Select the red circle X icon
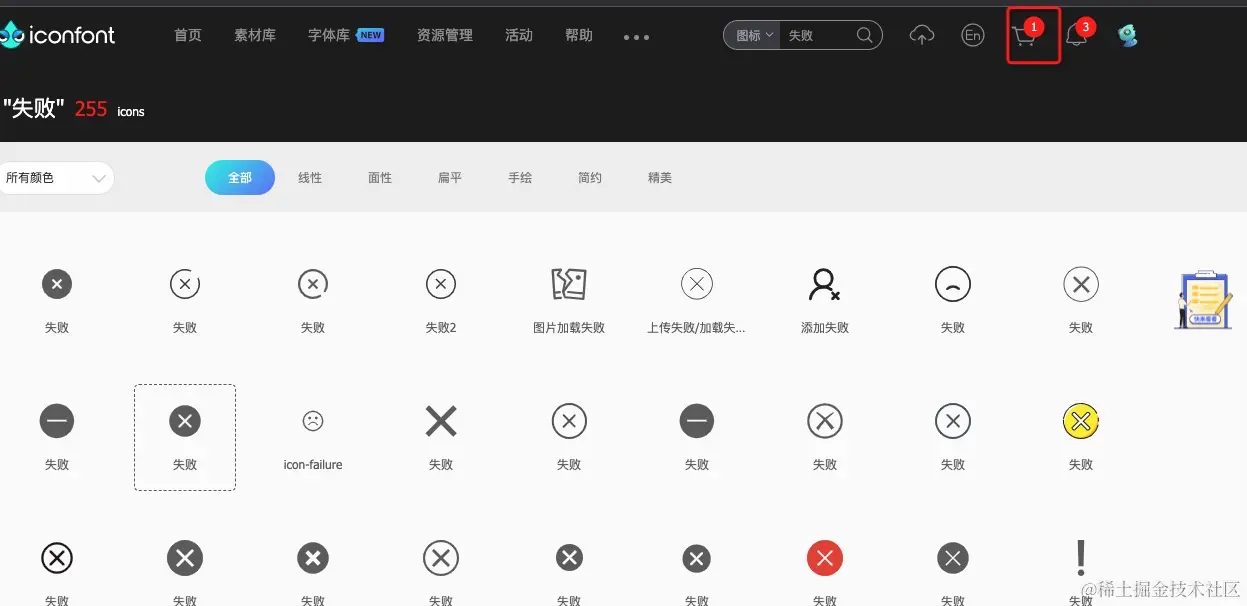The width and height of the screenshot is (1247, 606). pyautogui.click(x=825, y=558)
